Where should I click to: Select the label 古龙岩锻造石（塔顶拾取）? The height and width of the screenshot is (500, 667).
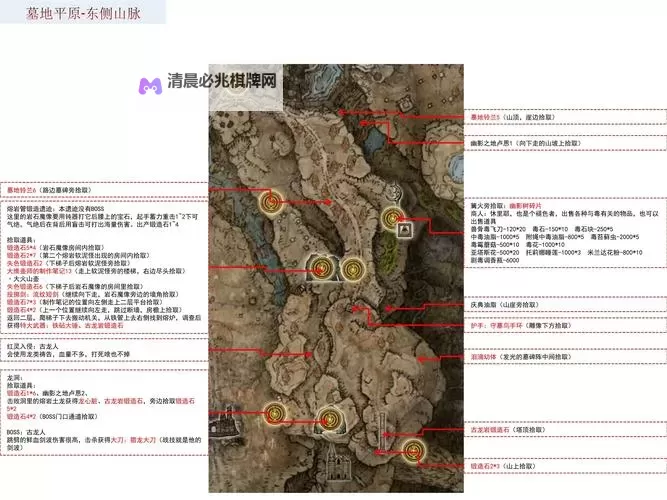508,430
